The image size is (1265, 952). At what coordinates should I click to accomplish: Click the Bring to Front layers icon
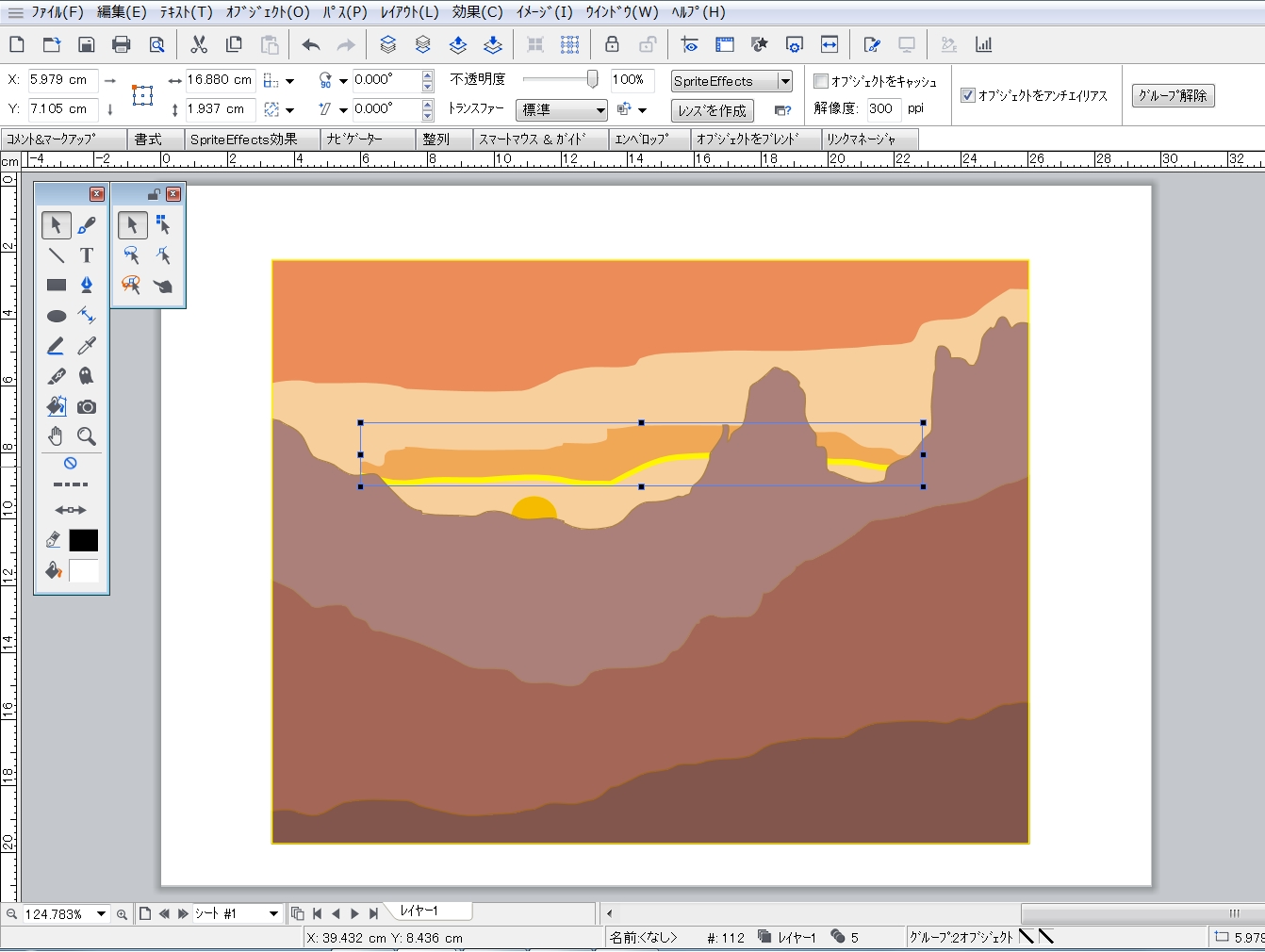(x=388, y=44)
